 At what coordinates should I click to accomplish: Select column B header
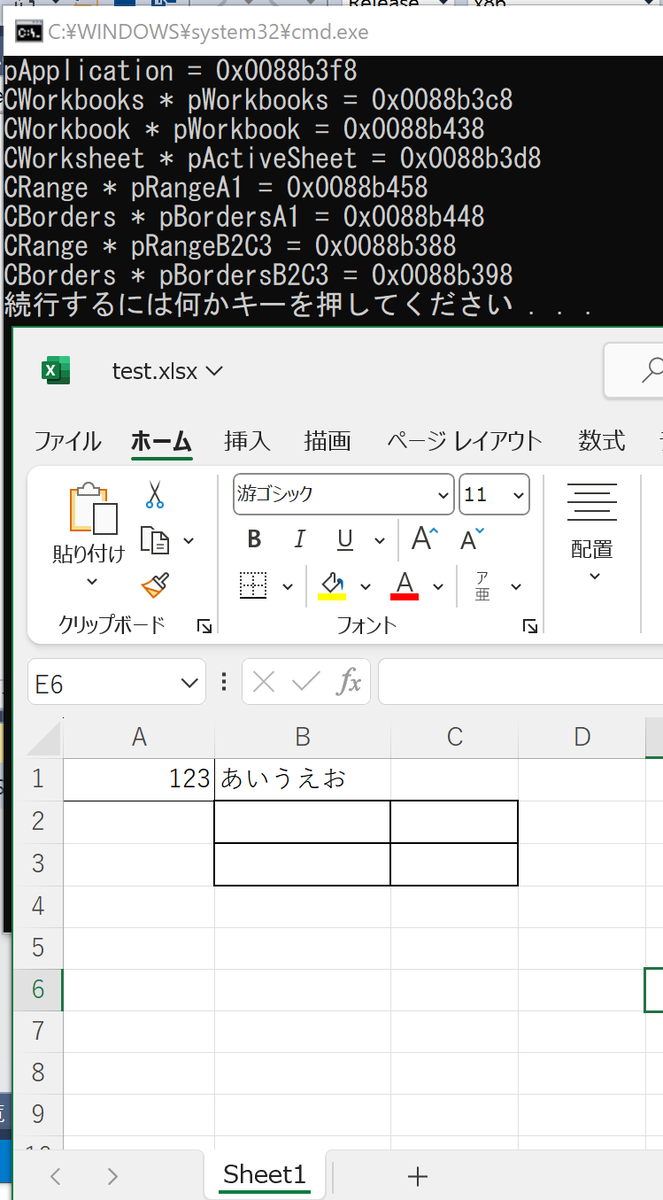click(302, 738)
